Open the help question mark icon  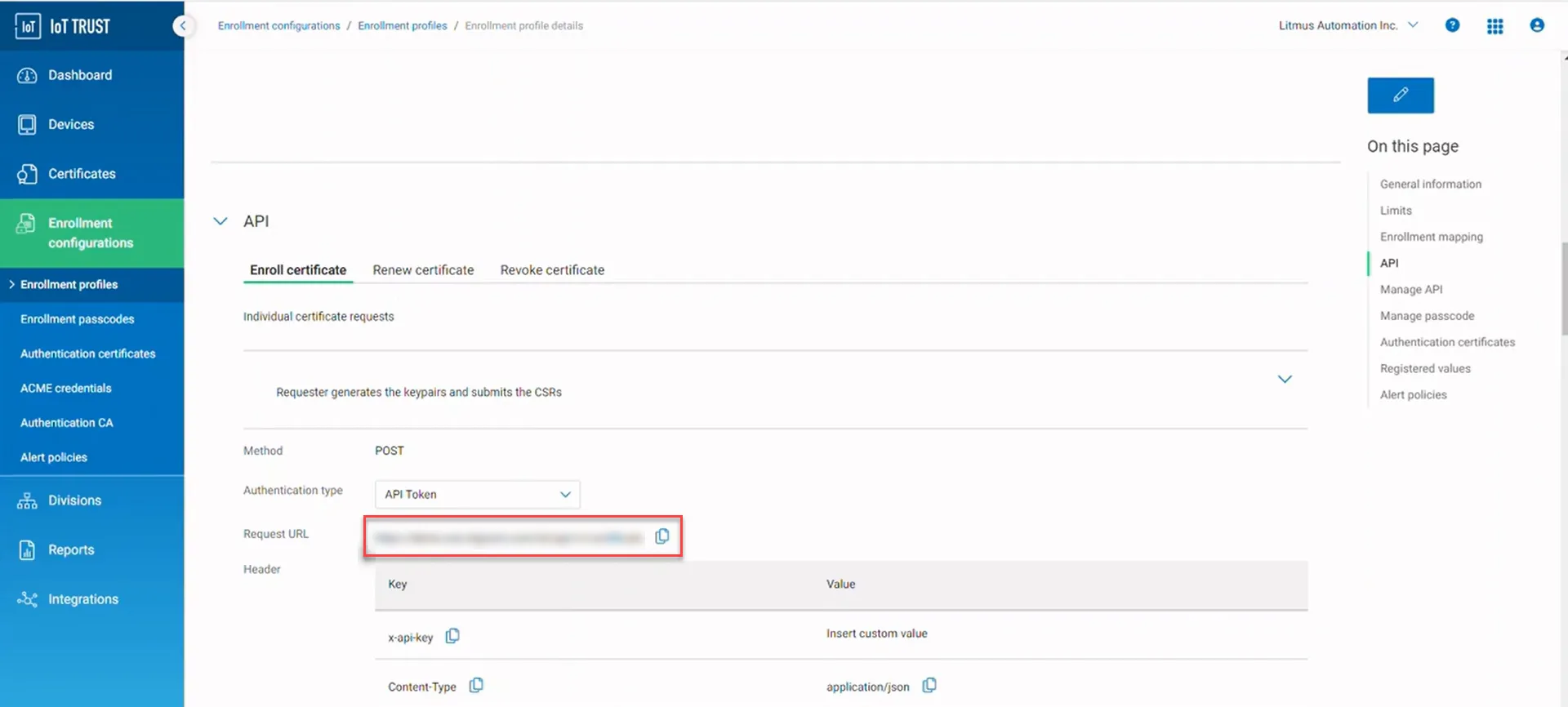point(1452,25)
